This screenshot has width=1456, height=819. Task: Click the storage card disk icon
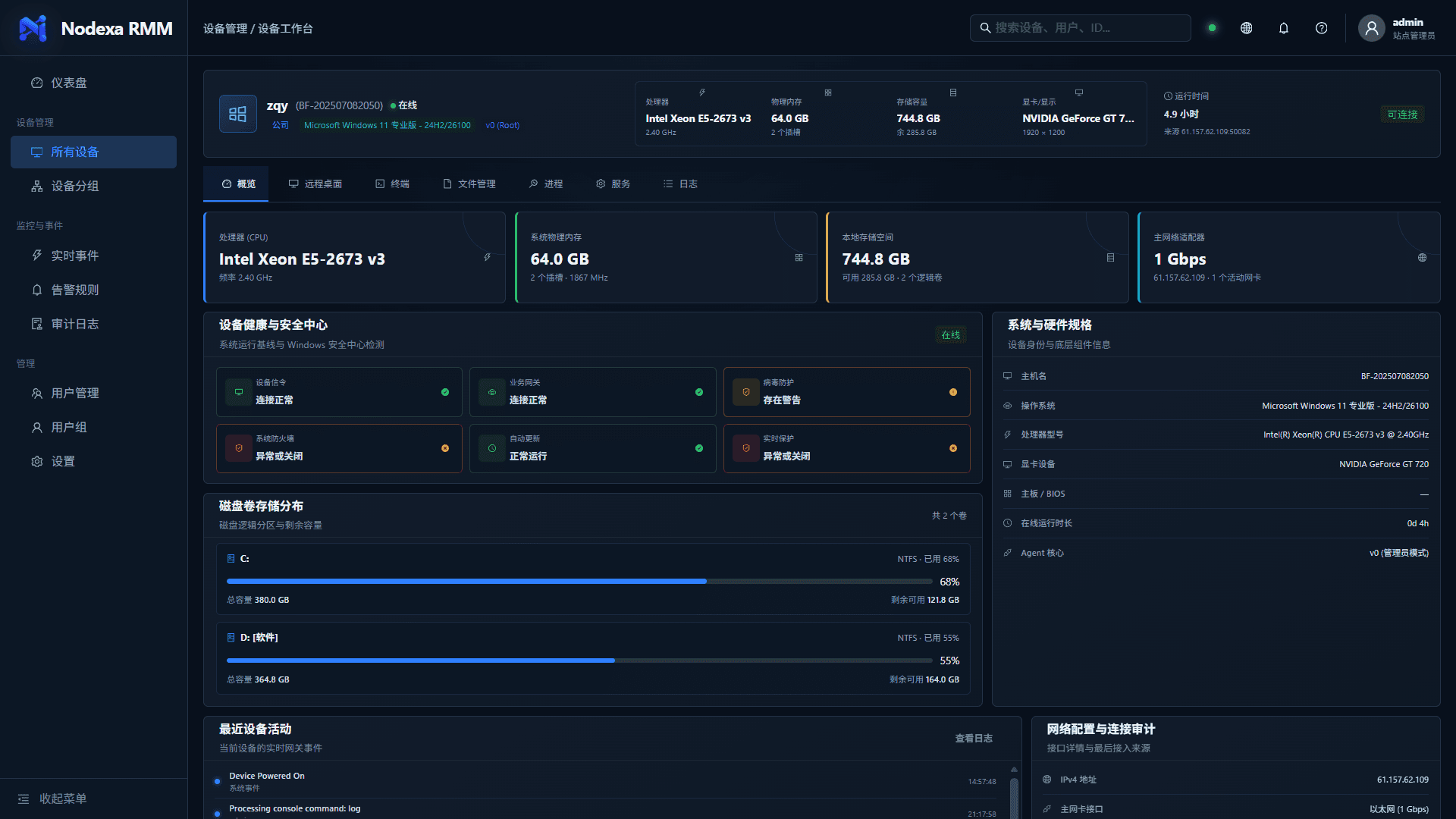point(1110,257)
